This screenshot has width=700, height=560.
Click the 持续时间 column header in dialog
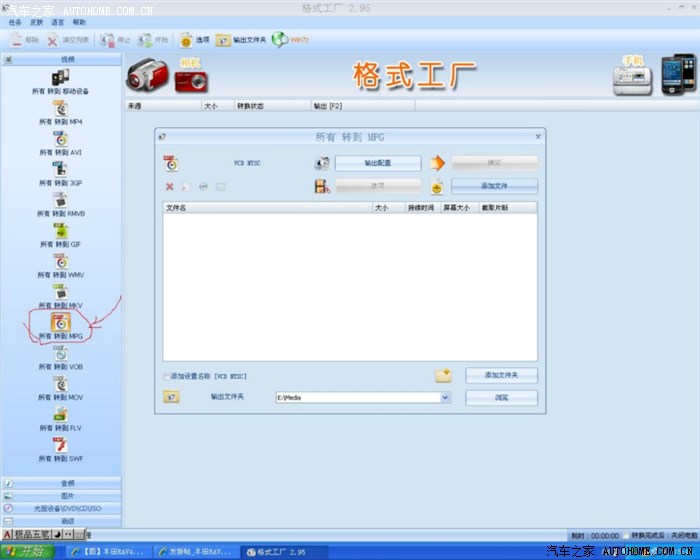click(422, 208)
